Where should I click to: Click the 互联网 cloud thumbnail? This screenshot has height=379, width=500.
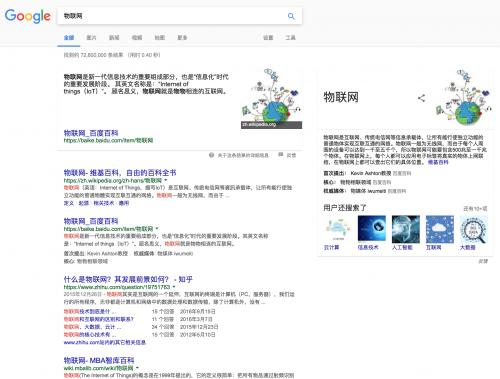(440, 229)
